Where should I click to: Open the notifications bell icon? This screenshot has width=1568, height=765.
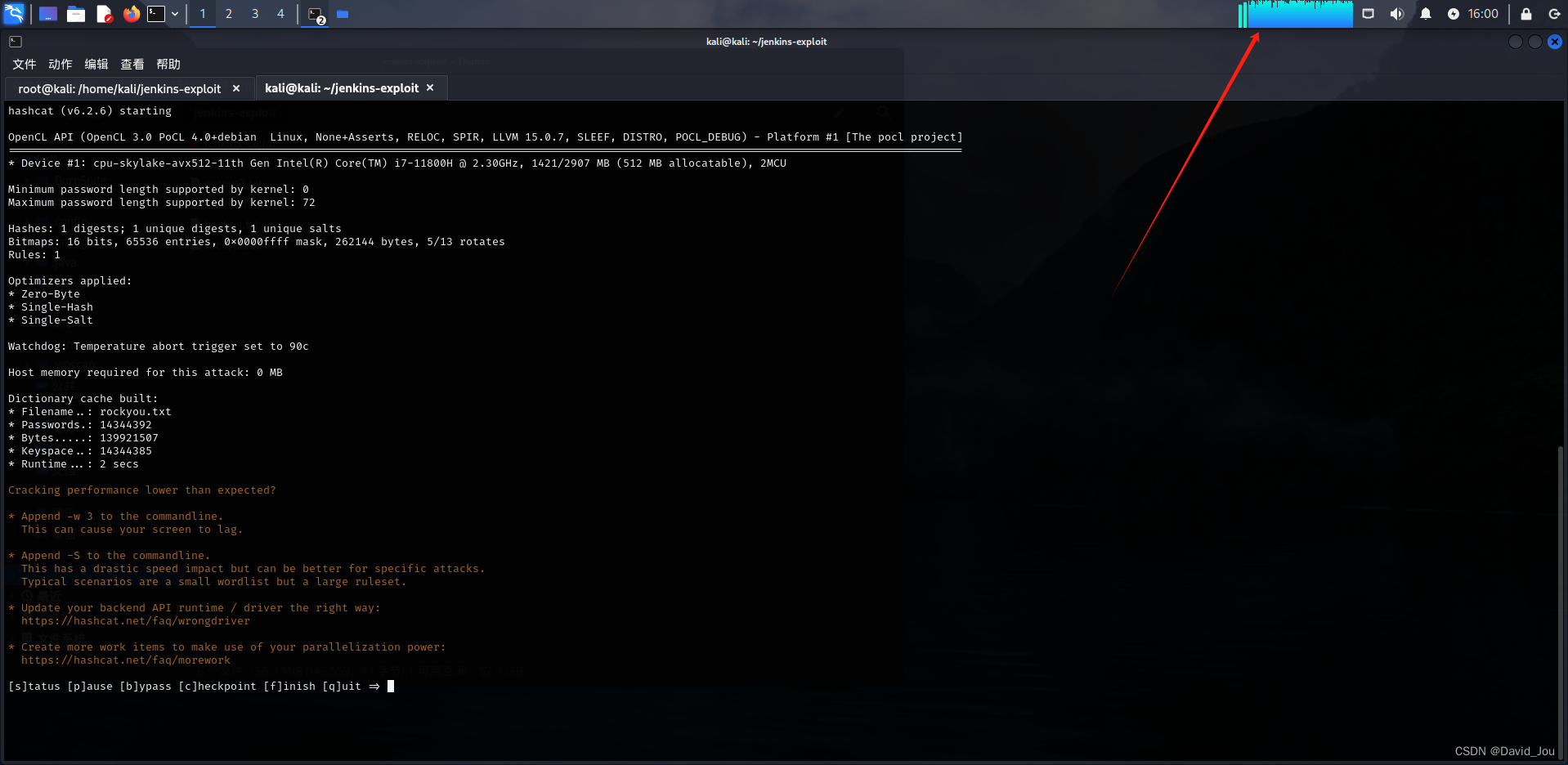pyautogui.click(x=1426, y=14)
